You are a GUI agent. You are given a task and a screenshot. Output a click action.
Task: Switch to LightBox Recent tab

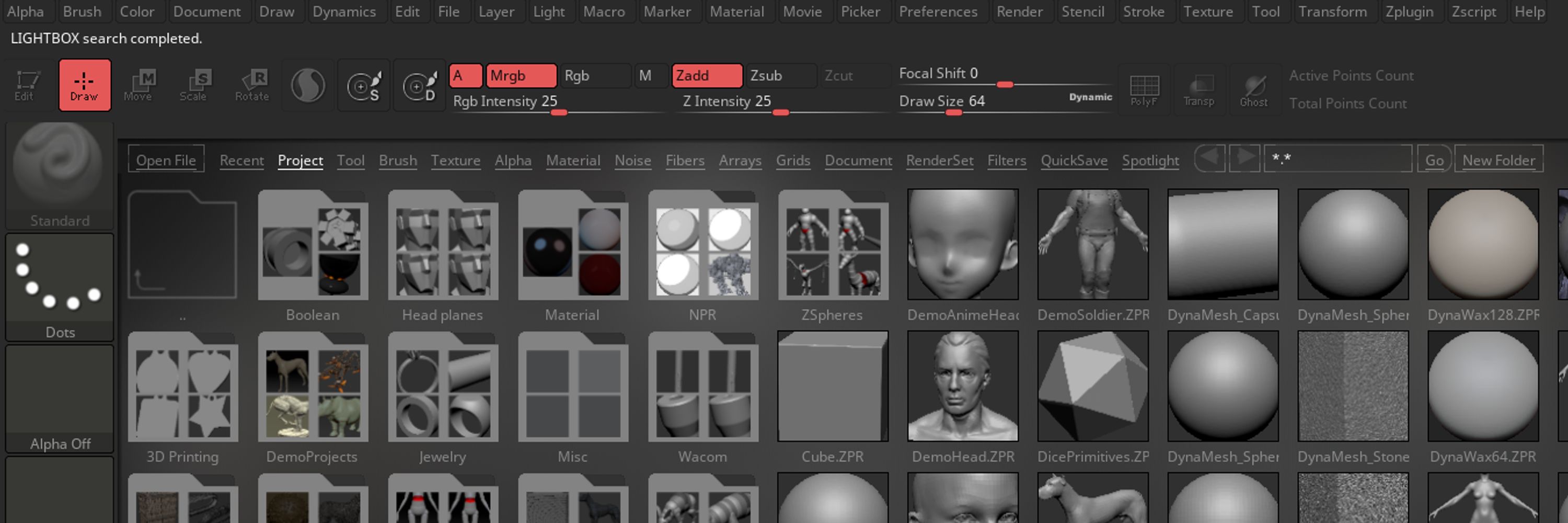(x=241, y=160)
